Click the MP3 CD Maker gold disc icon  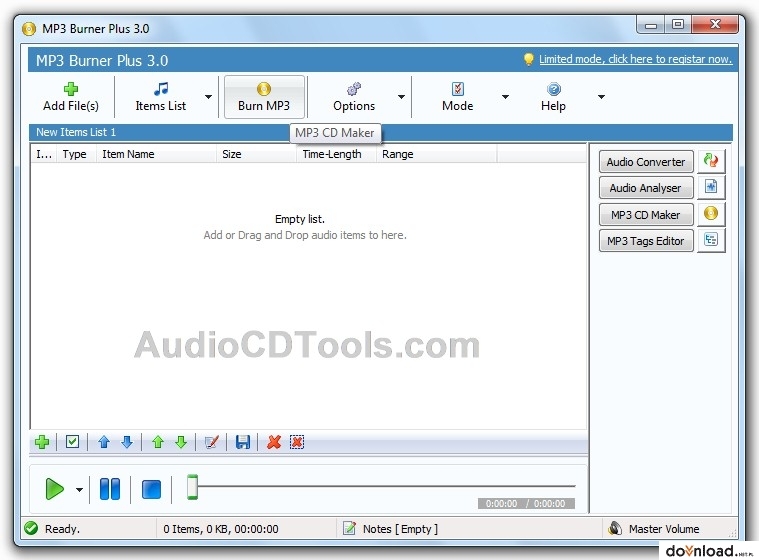coord(711,213)
